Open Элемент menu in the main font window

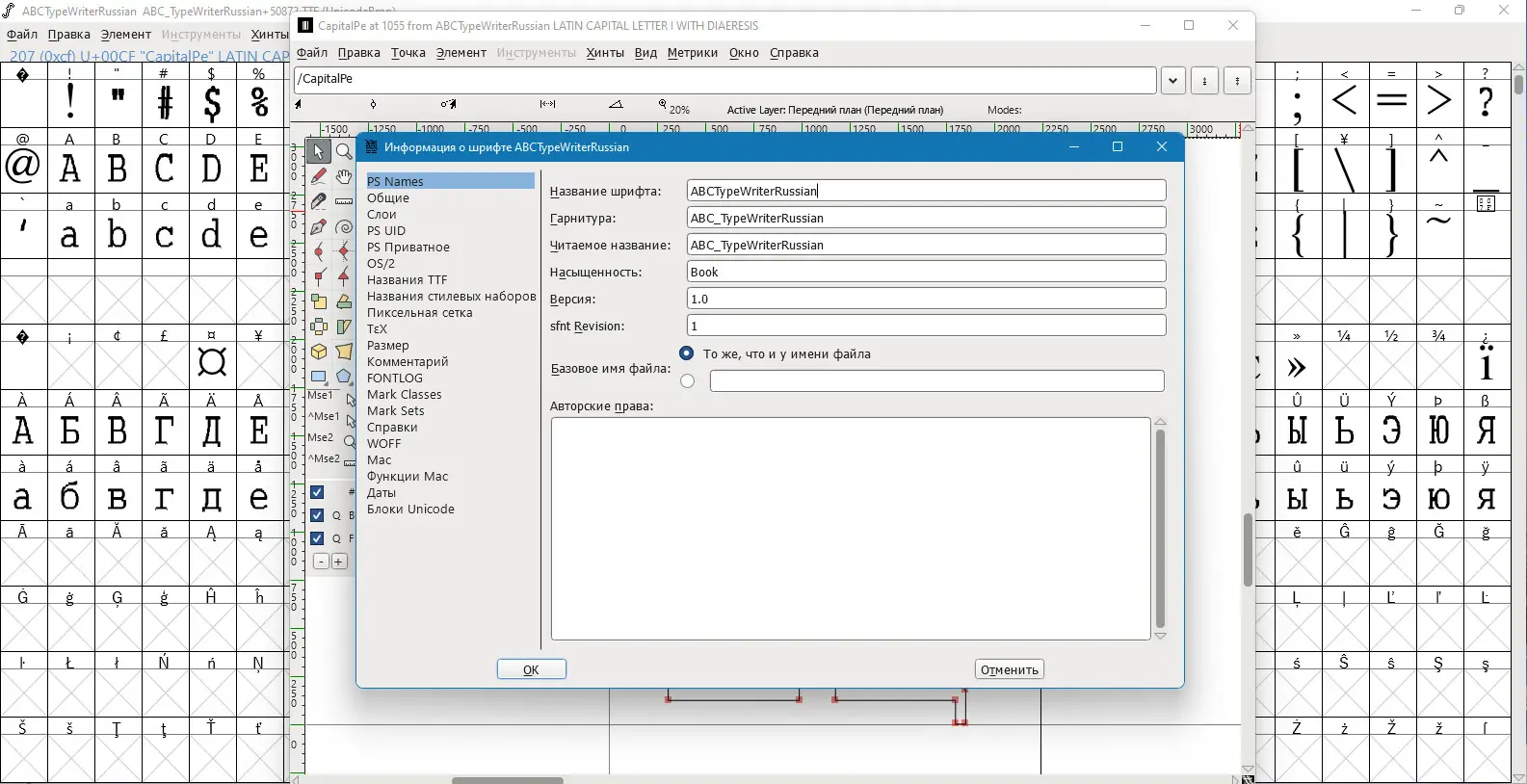click(x=126, y=35)
